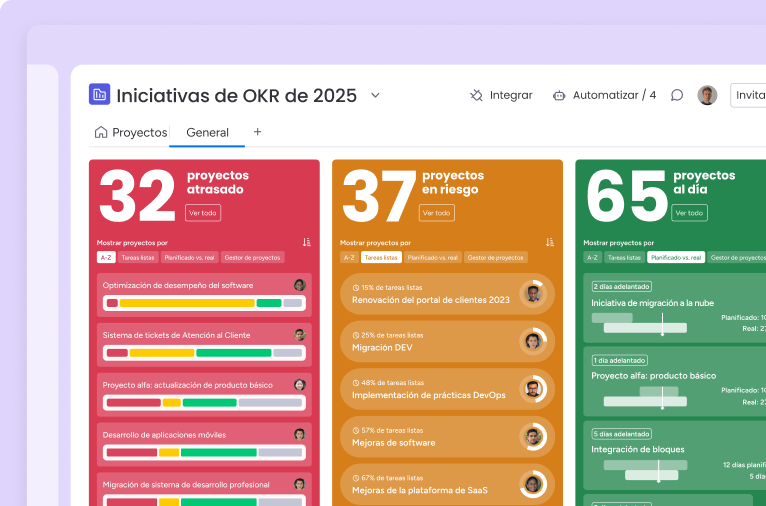Add a new view with the plus icon
The image size is (766, 506).
pos(257,132)
